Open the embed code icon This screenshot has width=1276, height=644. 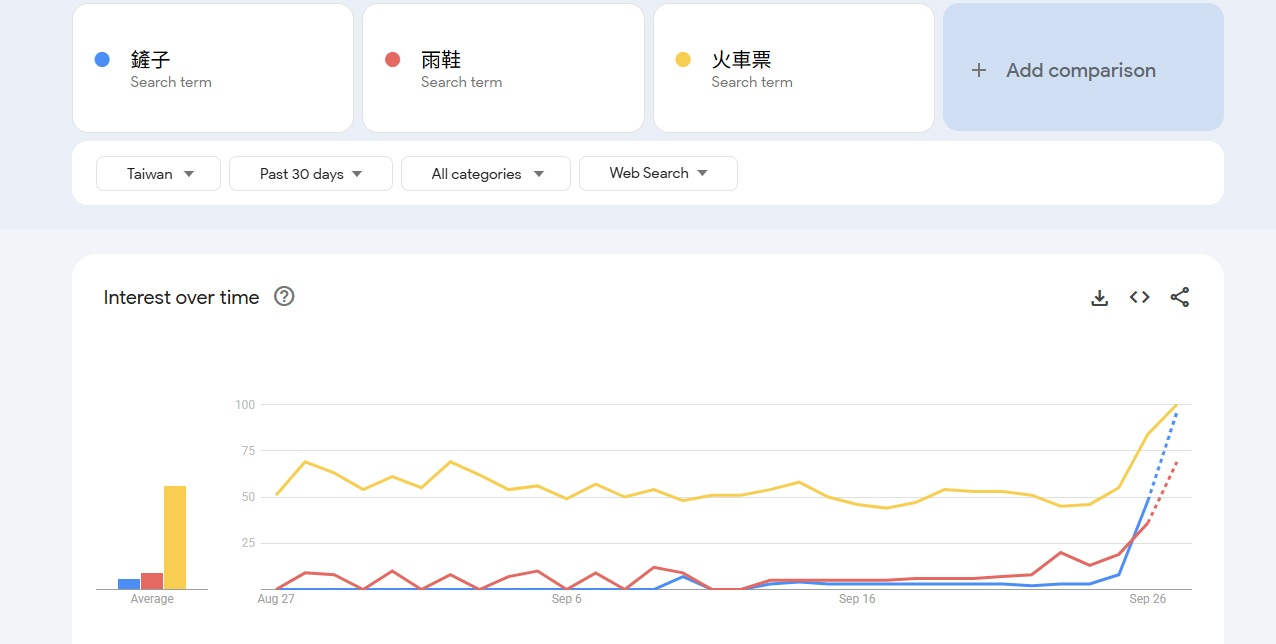[x=1139, y=297]
